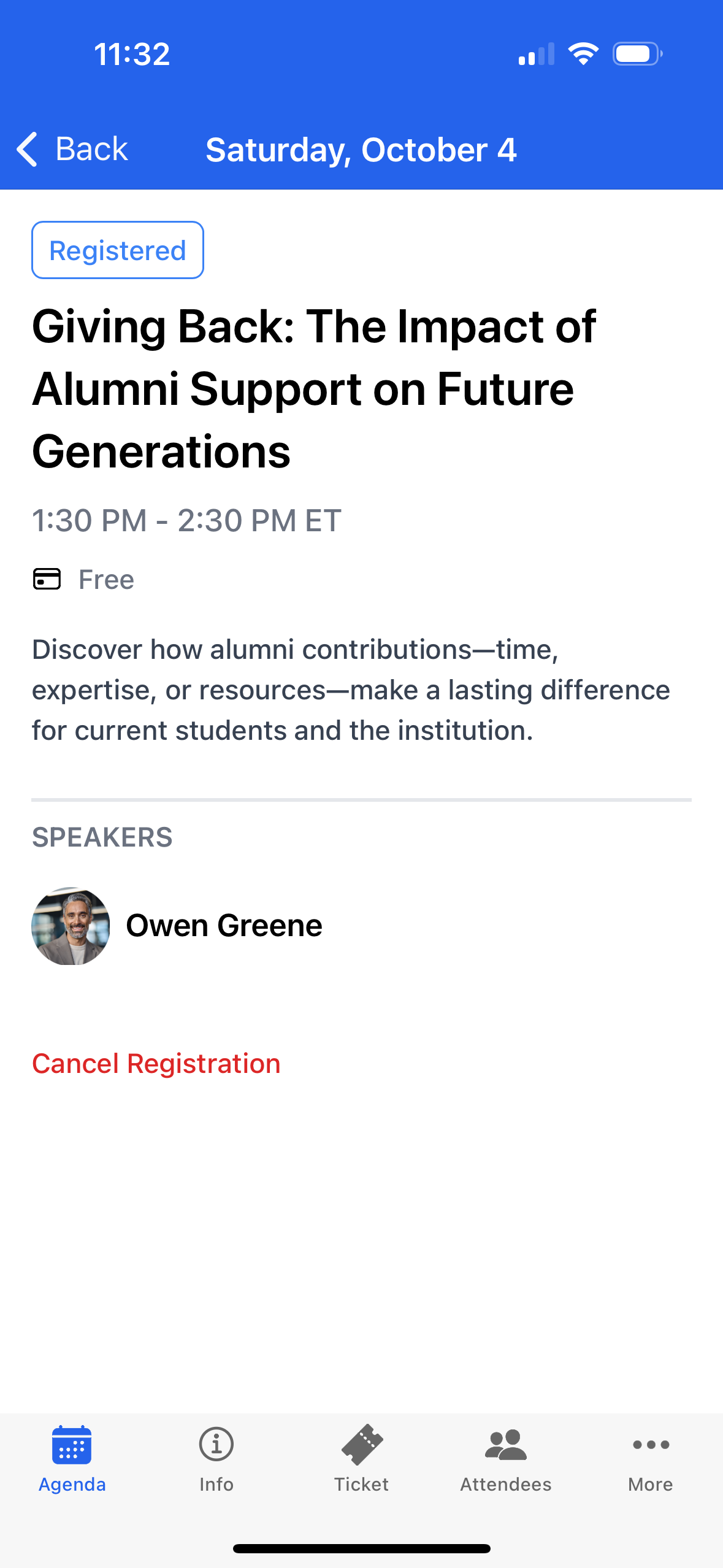Tap the Registered status badge

(x=118, y=250)
